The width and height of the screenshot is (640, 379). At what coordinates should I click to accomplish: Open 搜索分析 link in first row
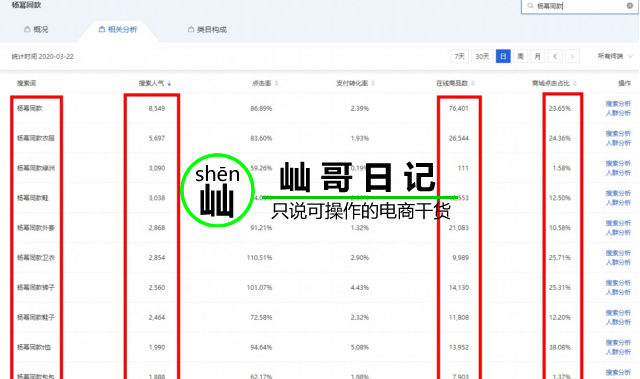(618, 104)
